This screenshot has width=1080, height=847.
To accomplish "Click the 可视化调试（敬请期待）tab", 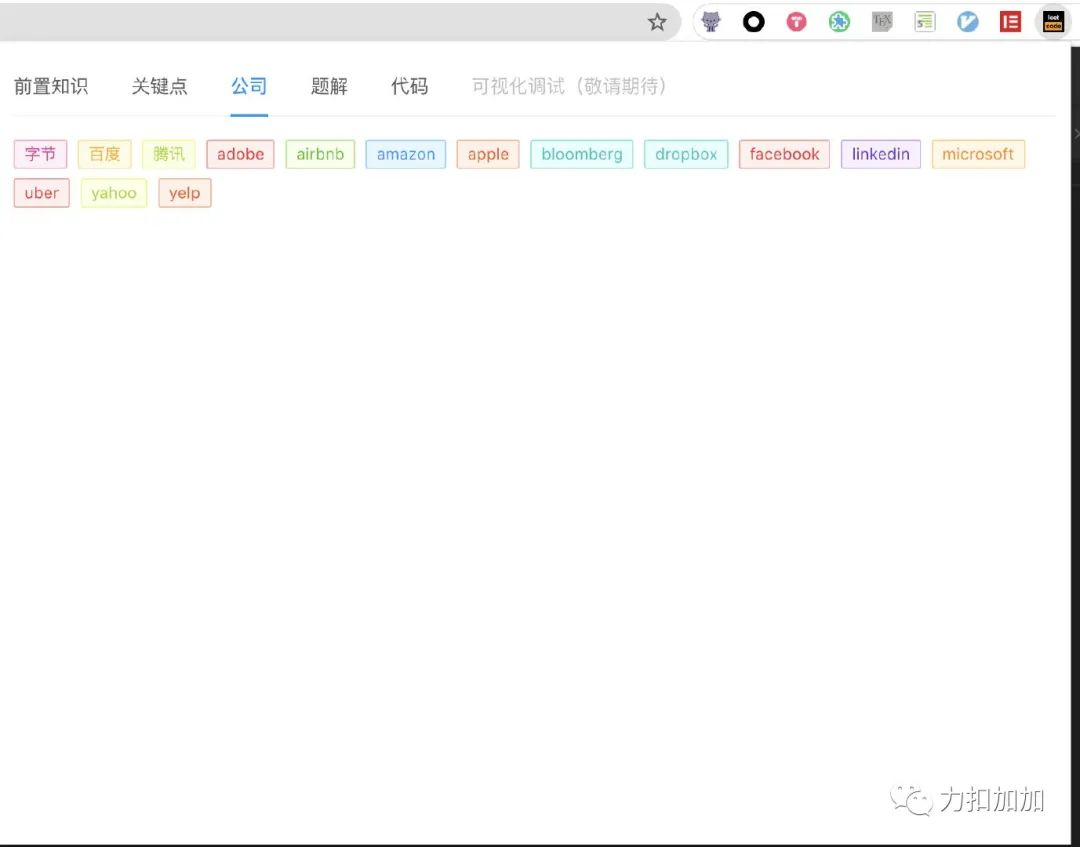I will point(569,86).
